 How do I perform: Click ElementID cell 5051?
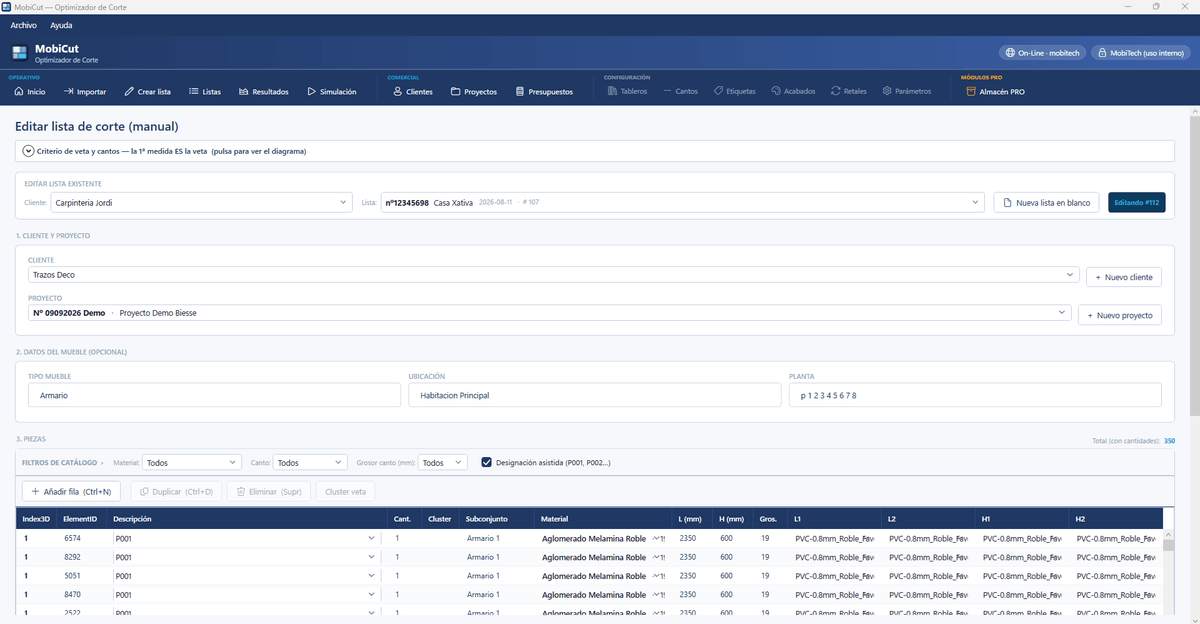pos(72,576)
